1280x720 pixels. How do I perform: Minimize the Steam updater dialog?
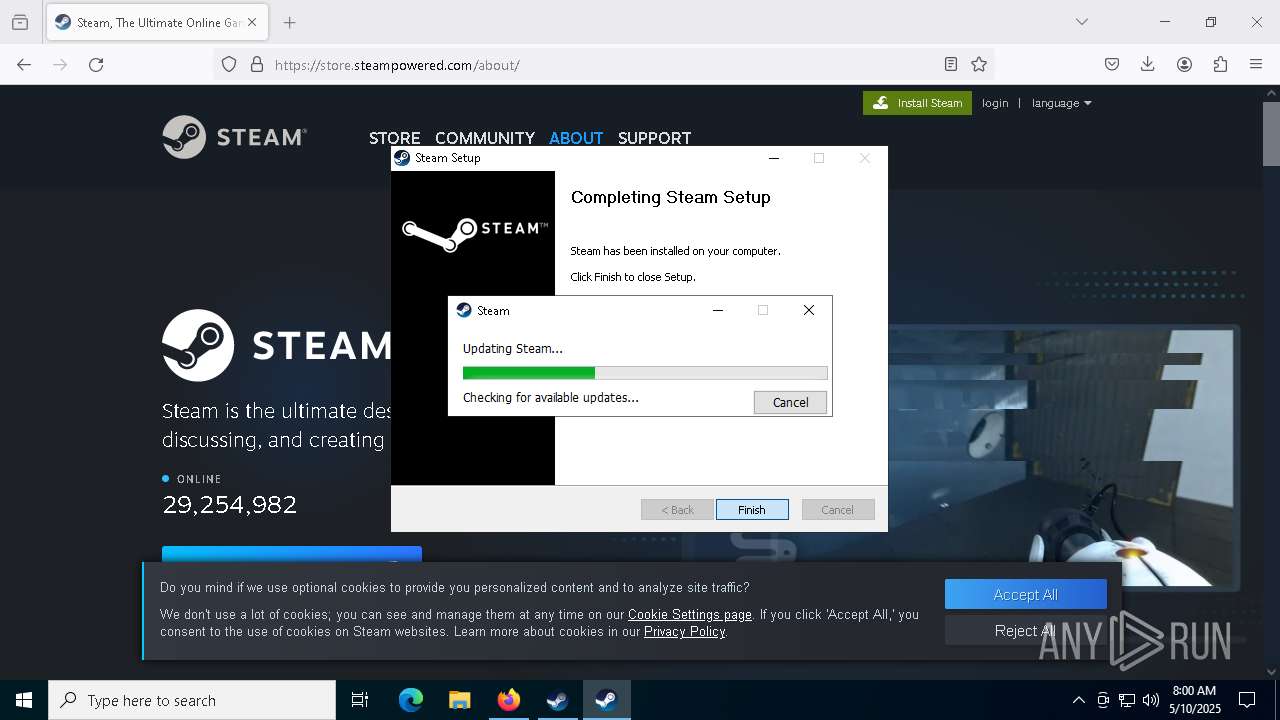point(717,311)
